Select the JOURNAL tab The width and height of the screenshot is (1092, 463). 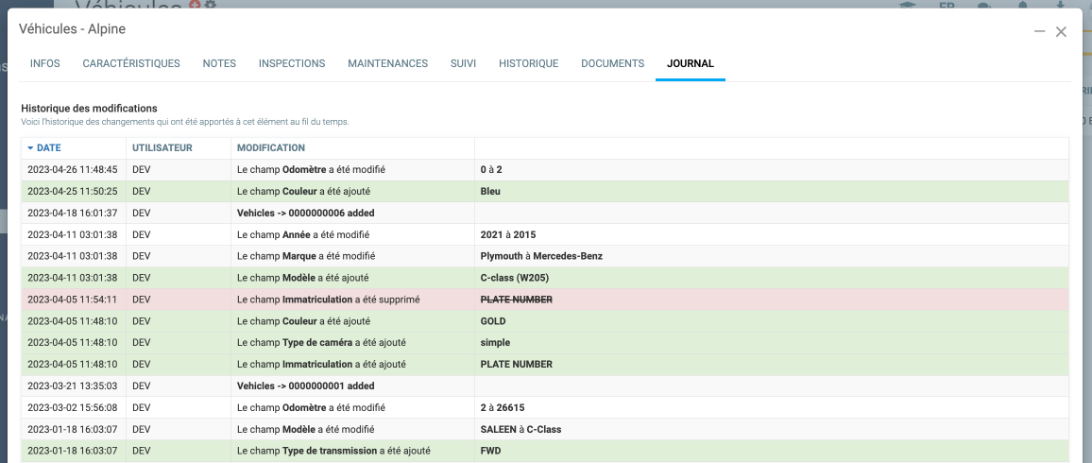click(x=690, y=64)
